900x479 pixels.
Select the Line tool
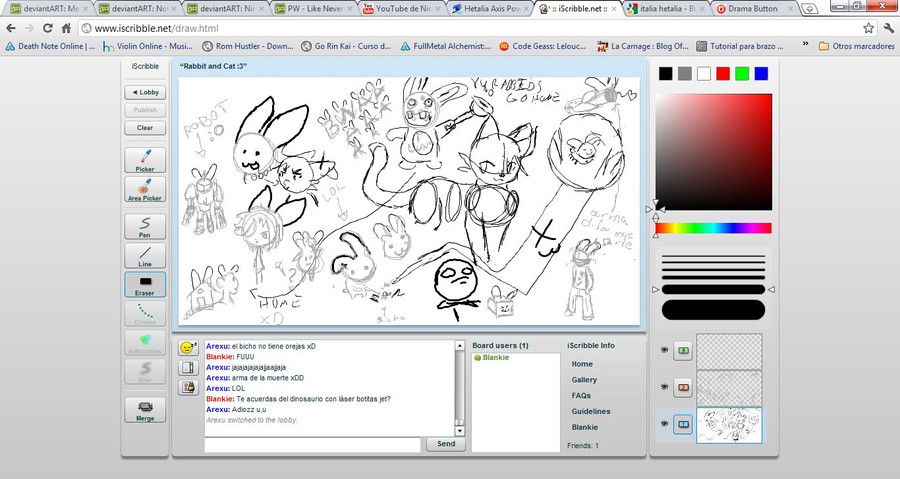tap(145, 256)
